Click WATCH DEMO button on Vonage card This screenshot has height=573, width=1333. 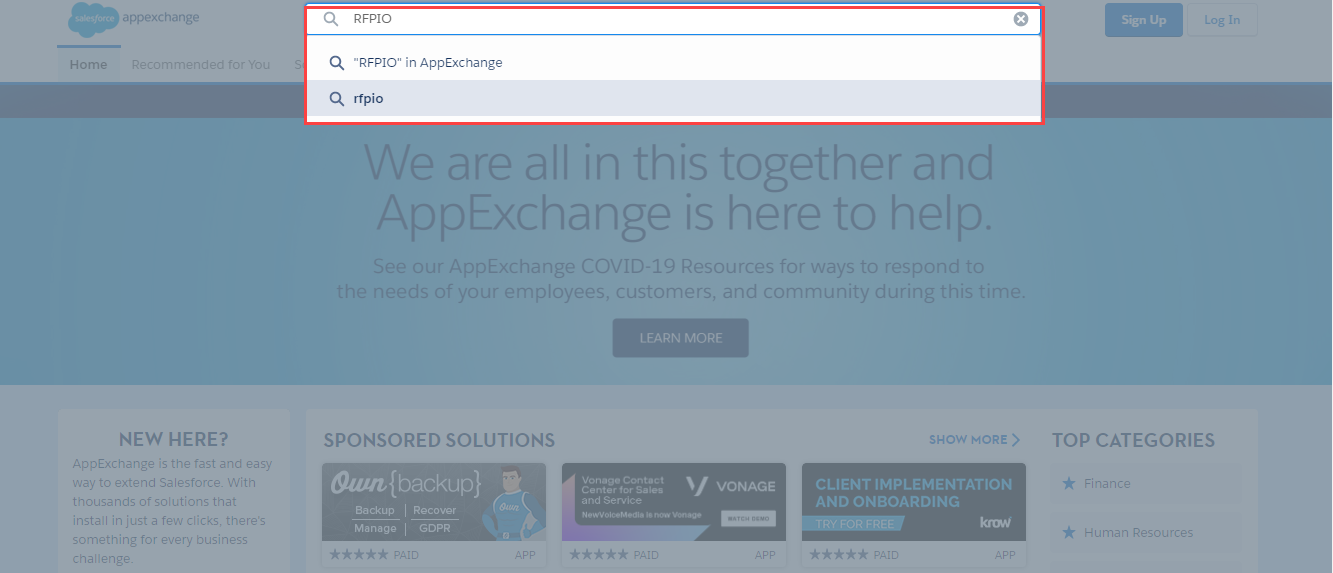click(x=747, y=518)
